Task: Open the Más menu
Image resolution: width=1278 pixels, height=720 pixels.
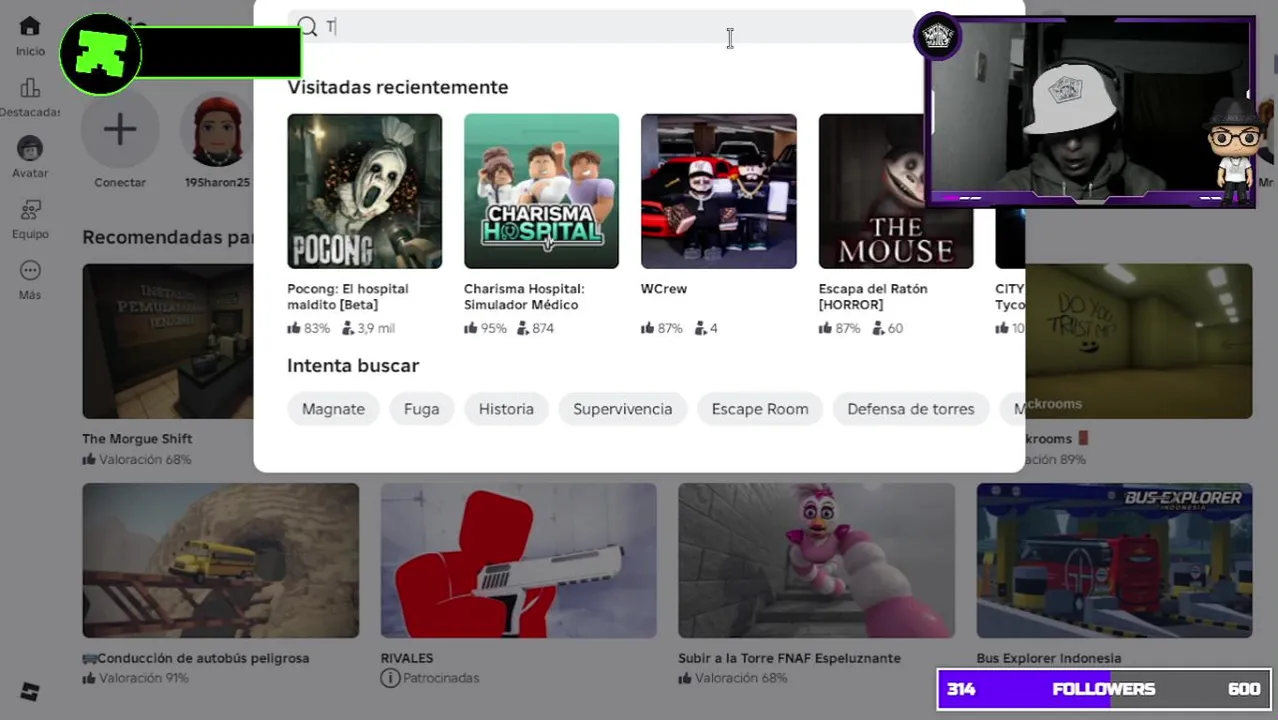Action: 30,280
